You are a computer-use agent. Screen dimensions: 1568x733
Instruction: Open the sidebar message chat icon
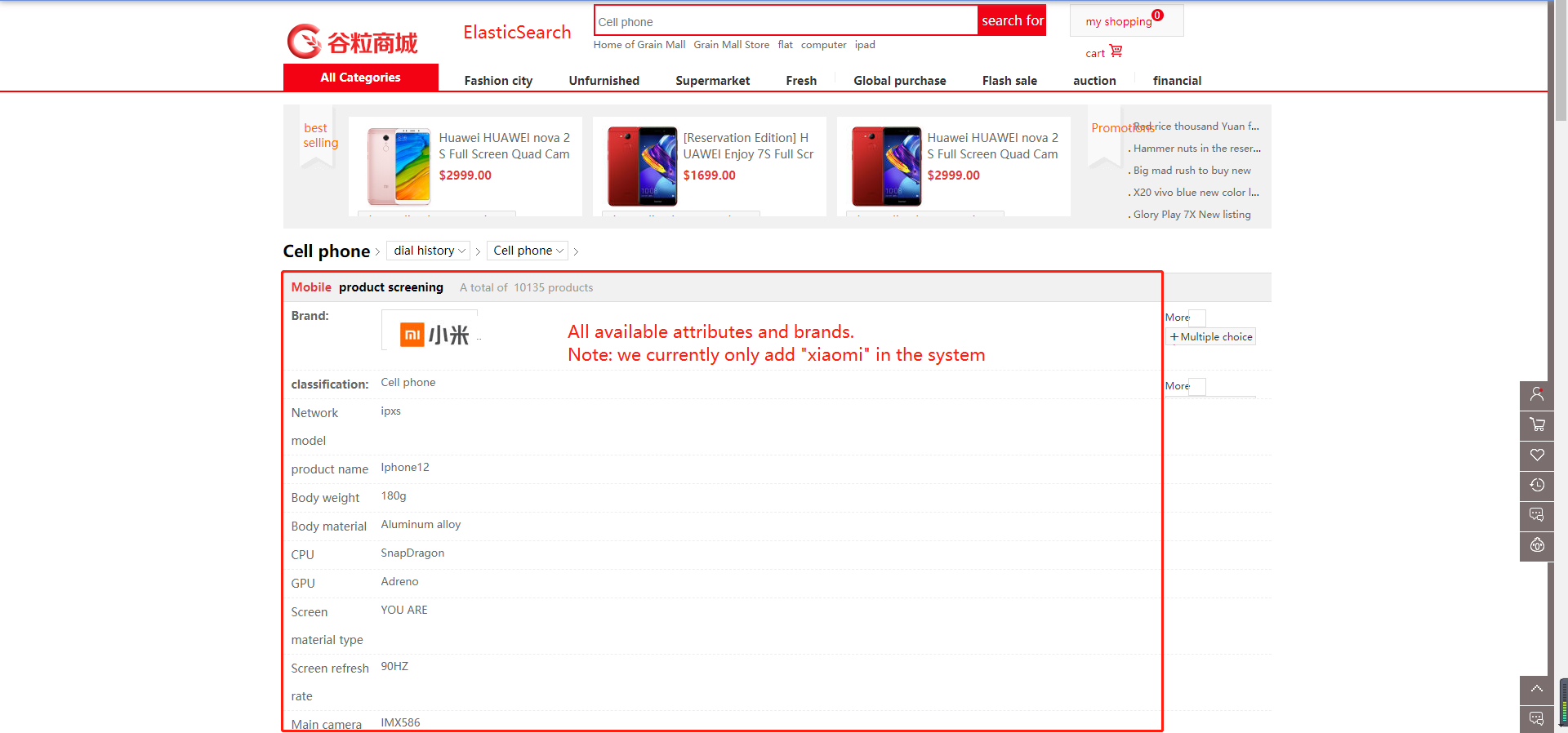[1536, 516]
